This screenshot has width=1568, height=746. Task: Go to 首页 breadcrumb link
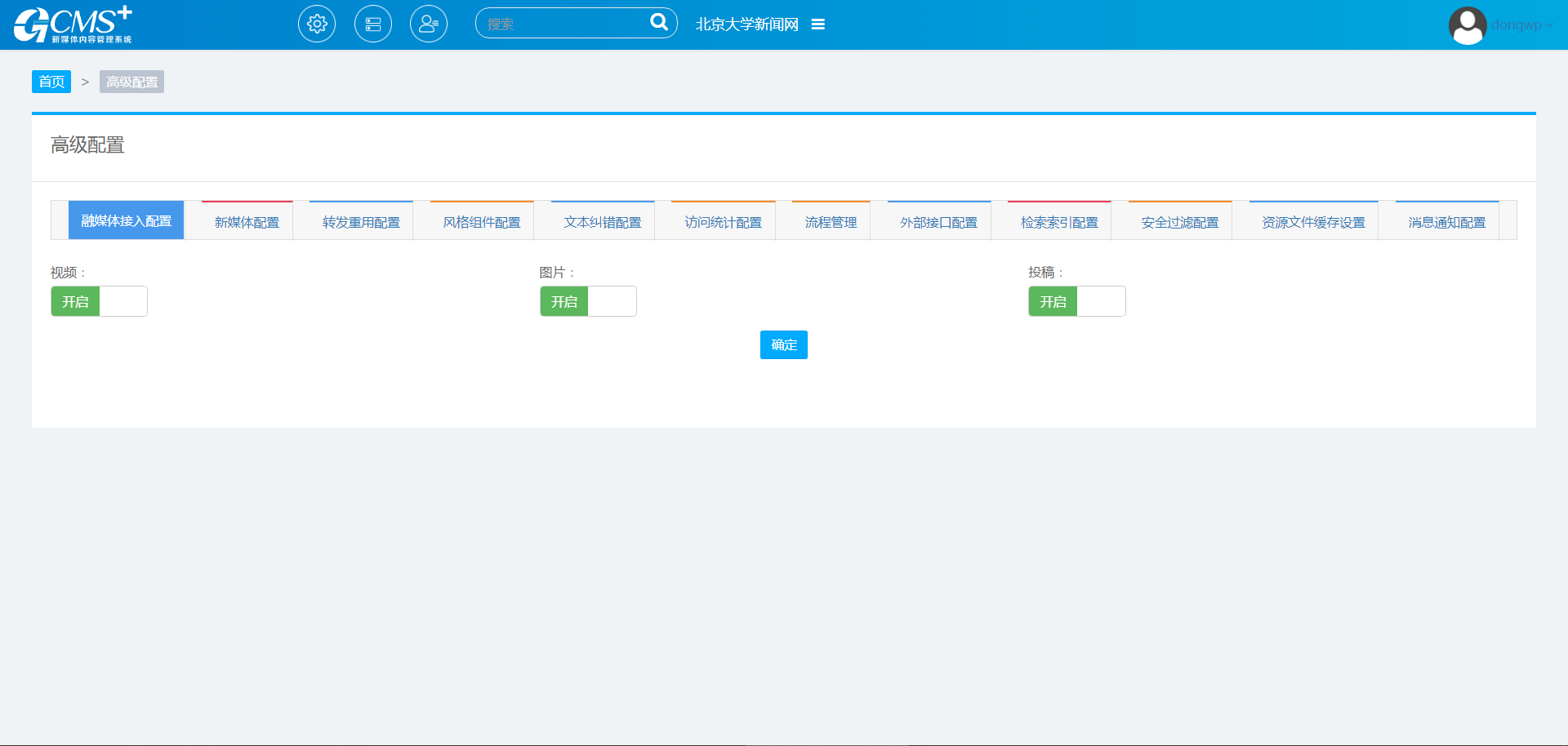coord(51,82)
